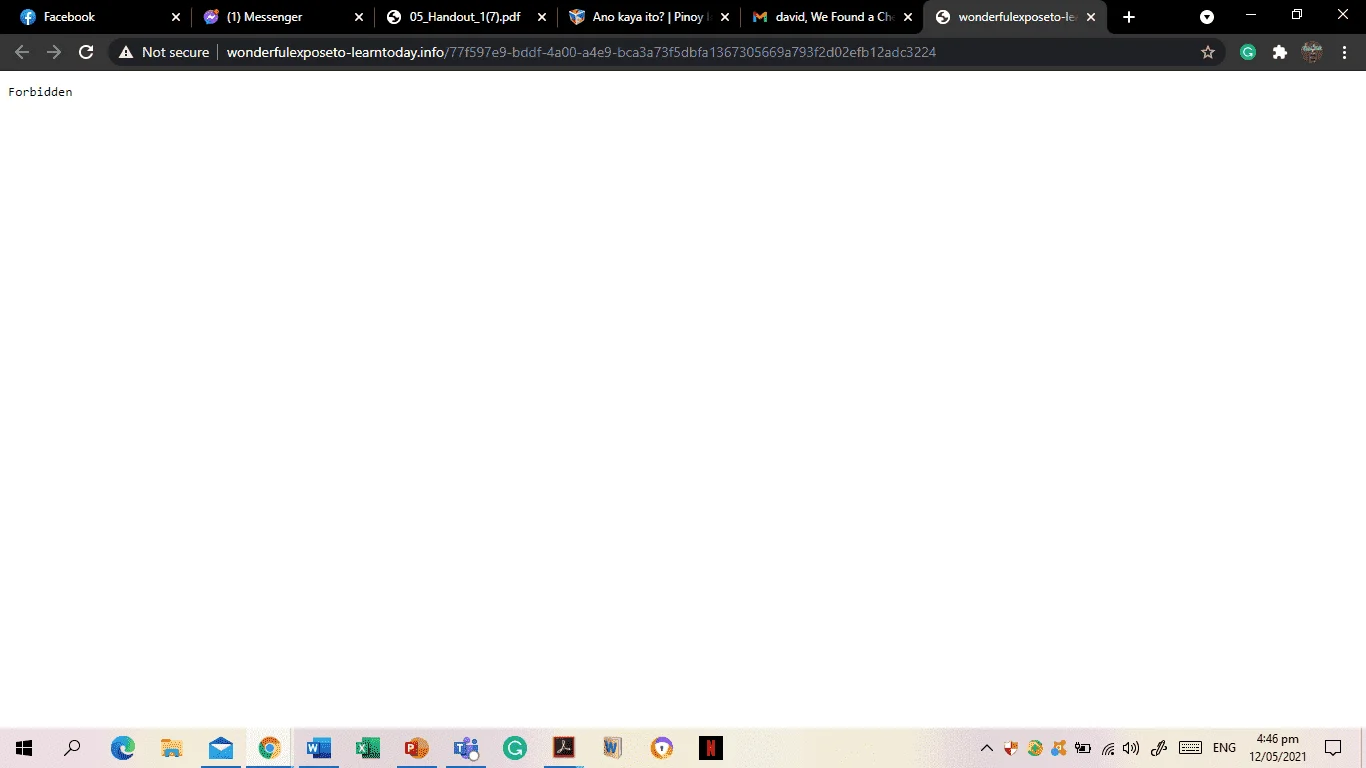The height and width of the screenshot is (768, 1366).
Task: Open the touch keyboard icon
Action: 1190,748
